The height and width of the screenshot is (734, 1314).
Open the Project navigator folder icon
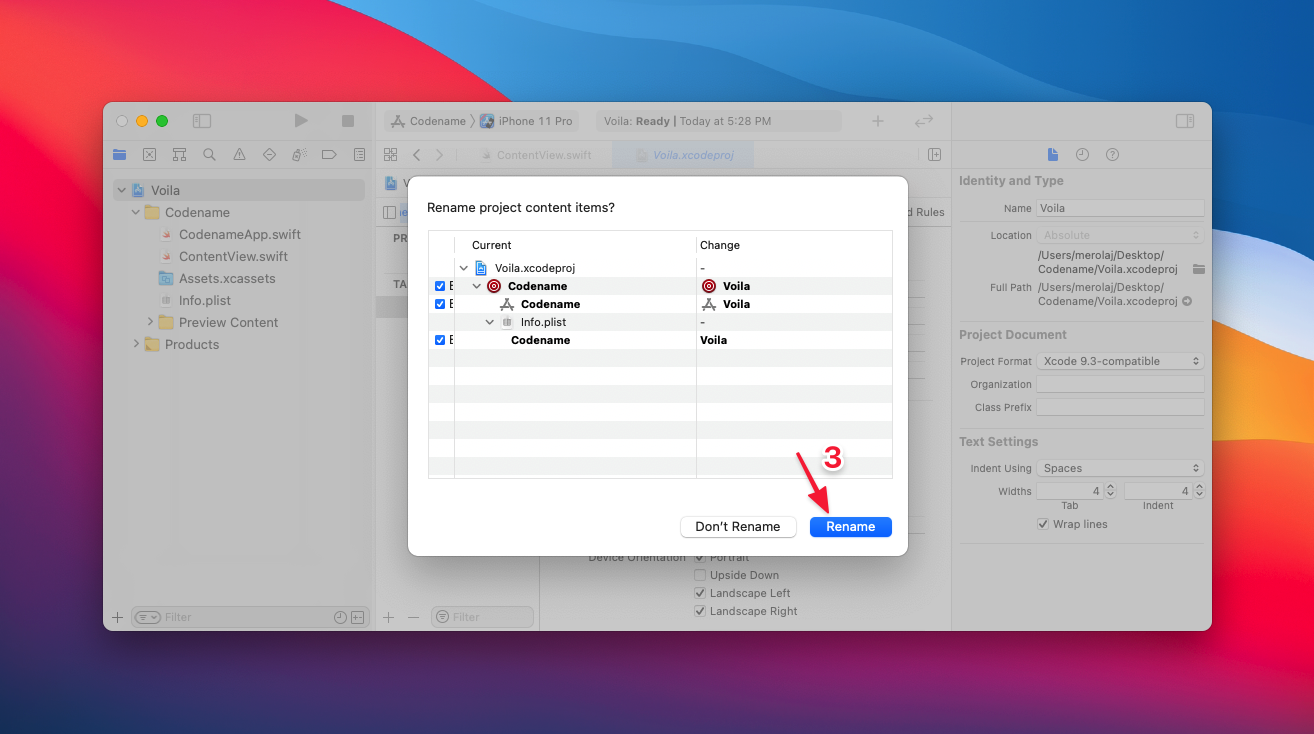[x=120, y=155]
